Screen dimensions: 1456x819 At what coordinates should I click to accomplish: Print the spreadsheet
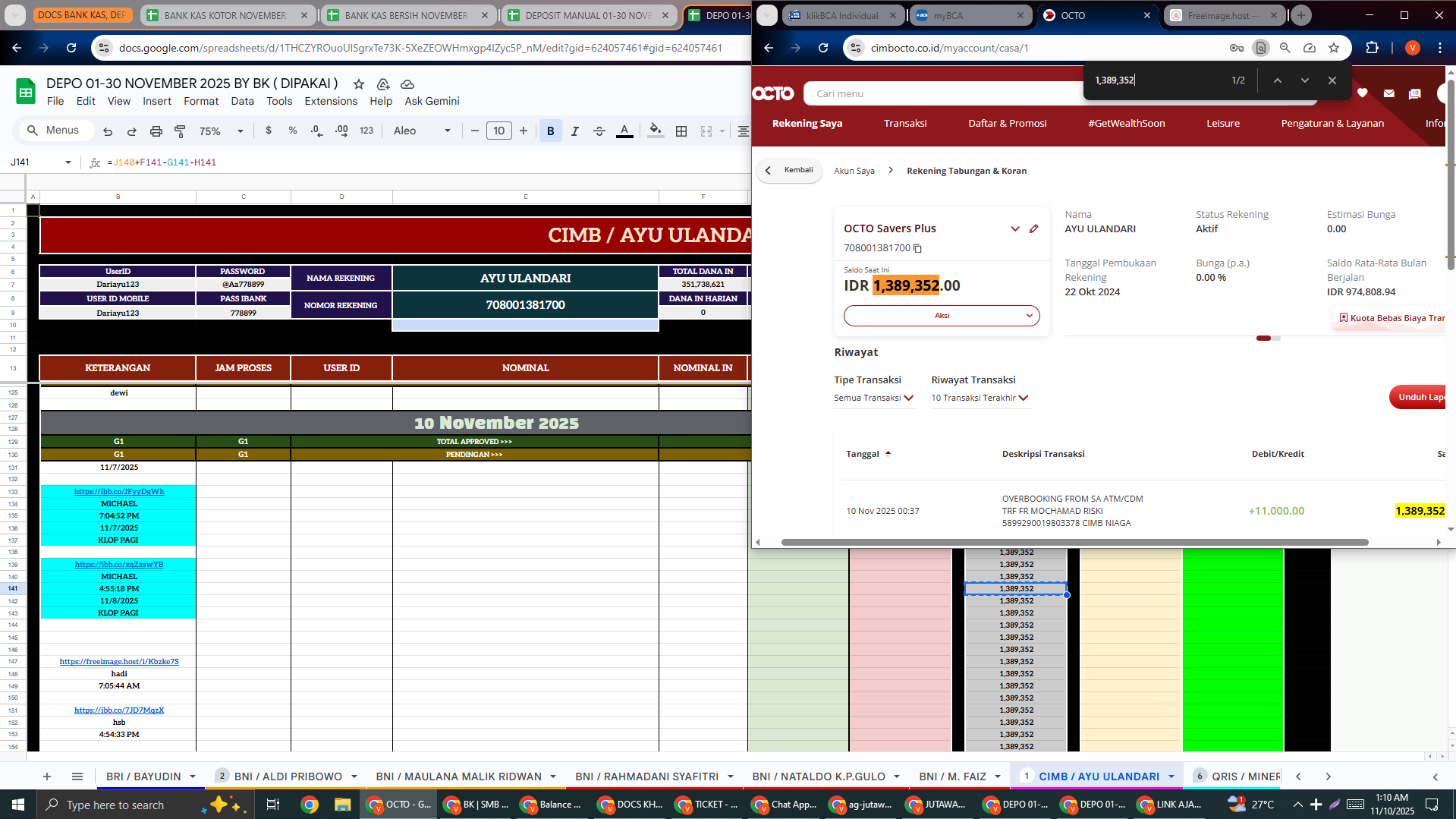point(156,131)
